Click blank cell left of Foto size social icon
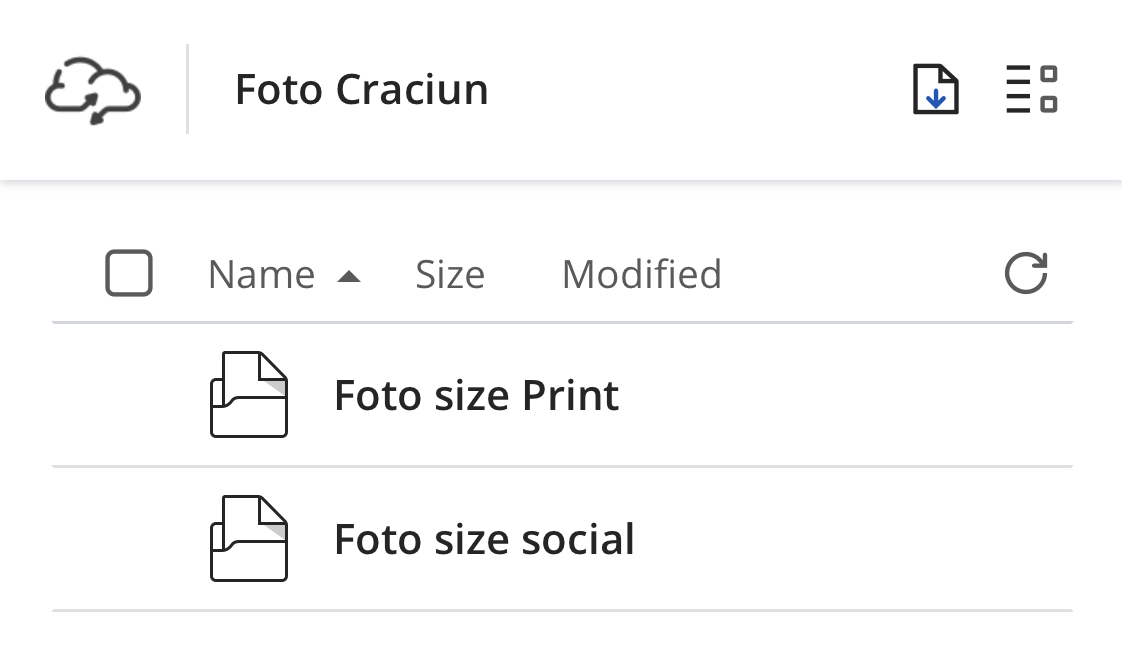The image size is (1122, 647). tap(129, 540)
